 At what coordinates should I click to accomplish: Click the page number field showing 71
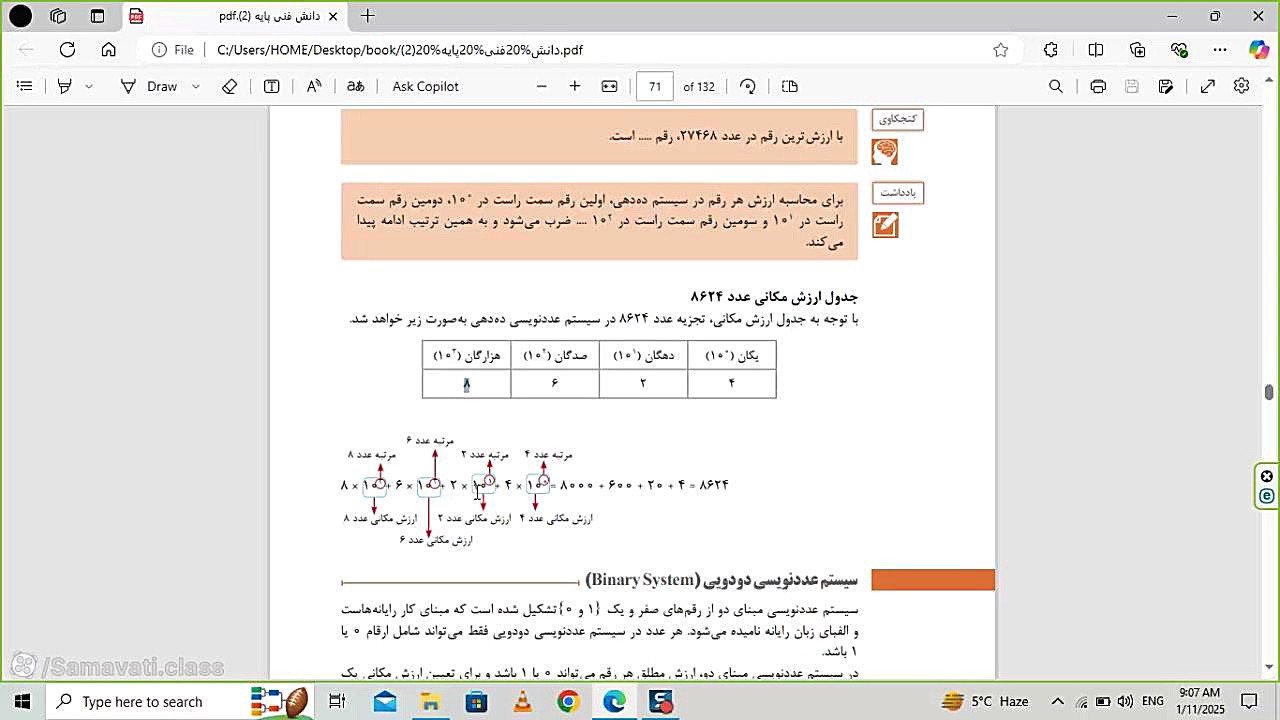(x=655, y=86)
